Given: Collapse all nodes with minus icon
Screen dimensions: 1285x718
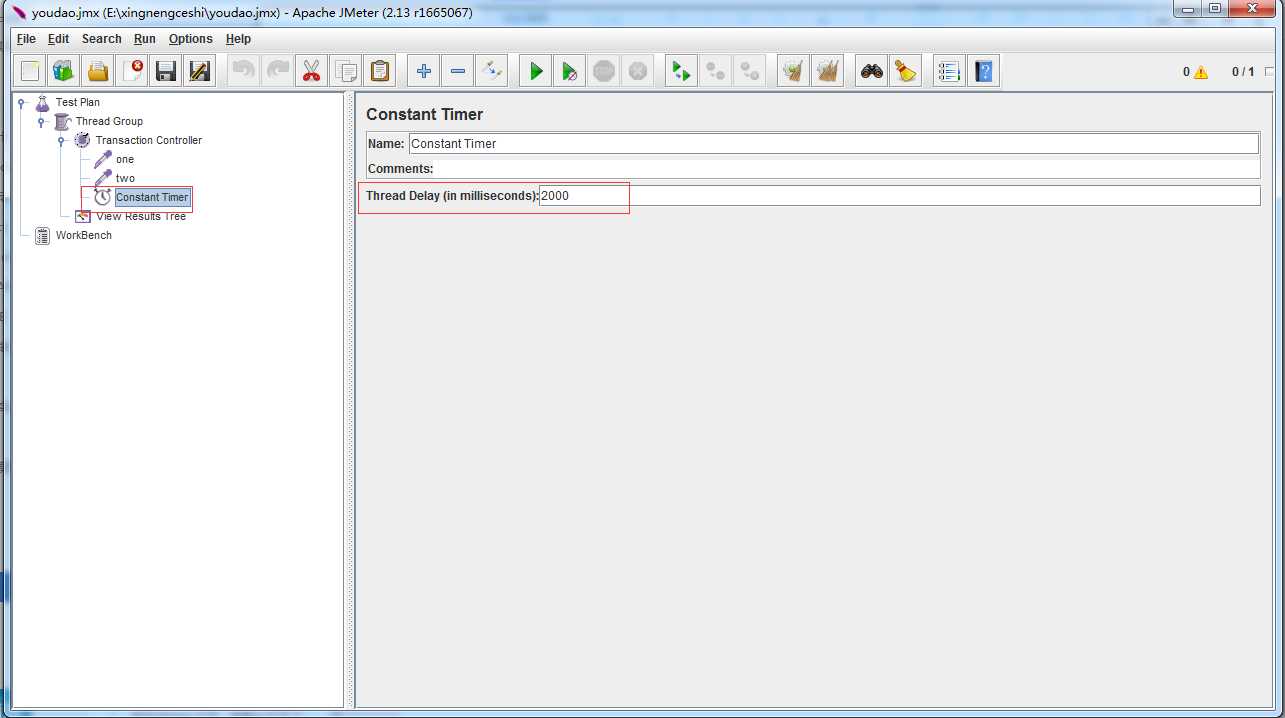Looking at the screenshot, I should point(458,71).
